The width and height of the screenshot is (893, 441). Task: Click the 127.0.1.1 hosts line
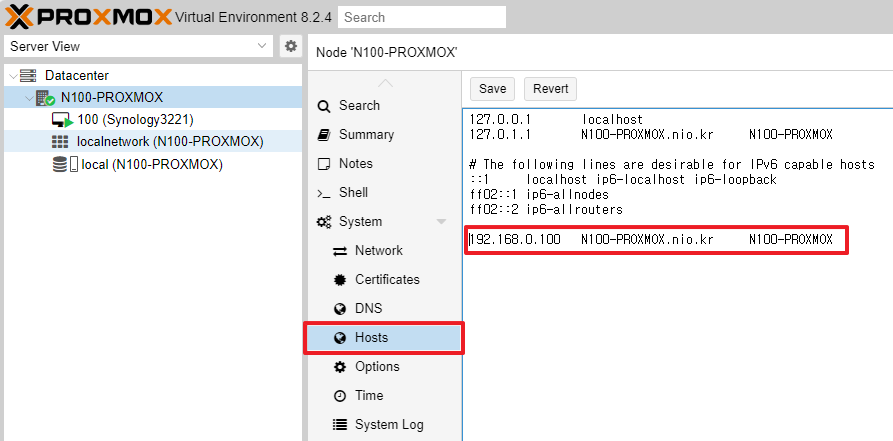(x=651, y=134)
